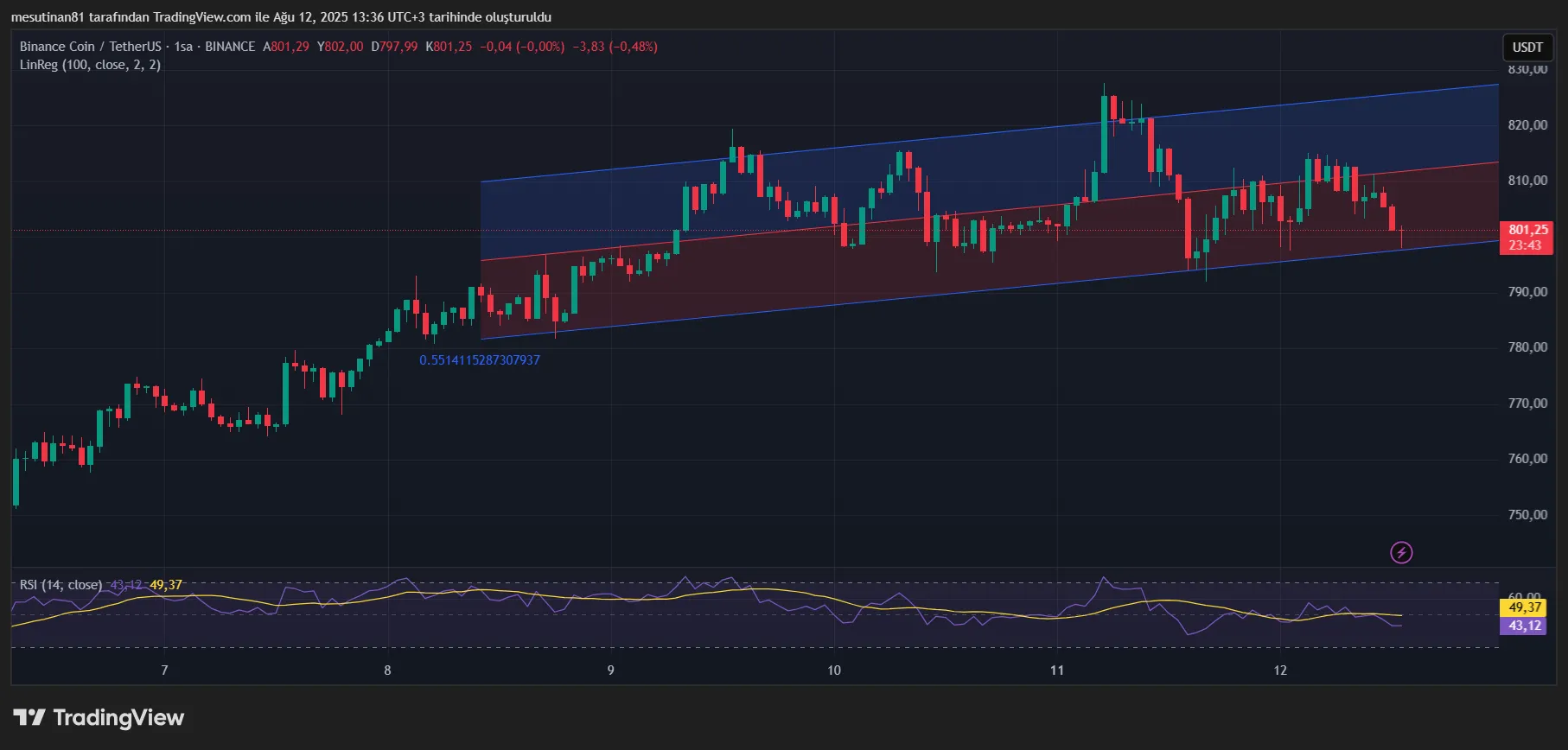This screenshot has height=750, width=1568.
Task: Click the change value −3,83 (−0,48%)
Action: pos(615,47)
